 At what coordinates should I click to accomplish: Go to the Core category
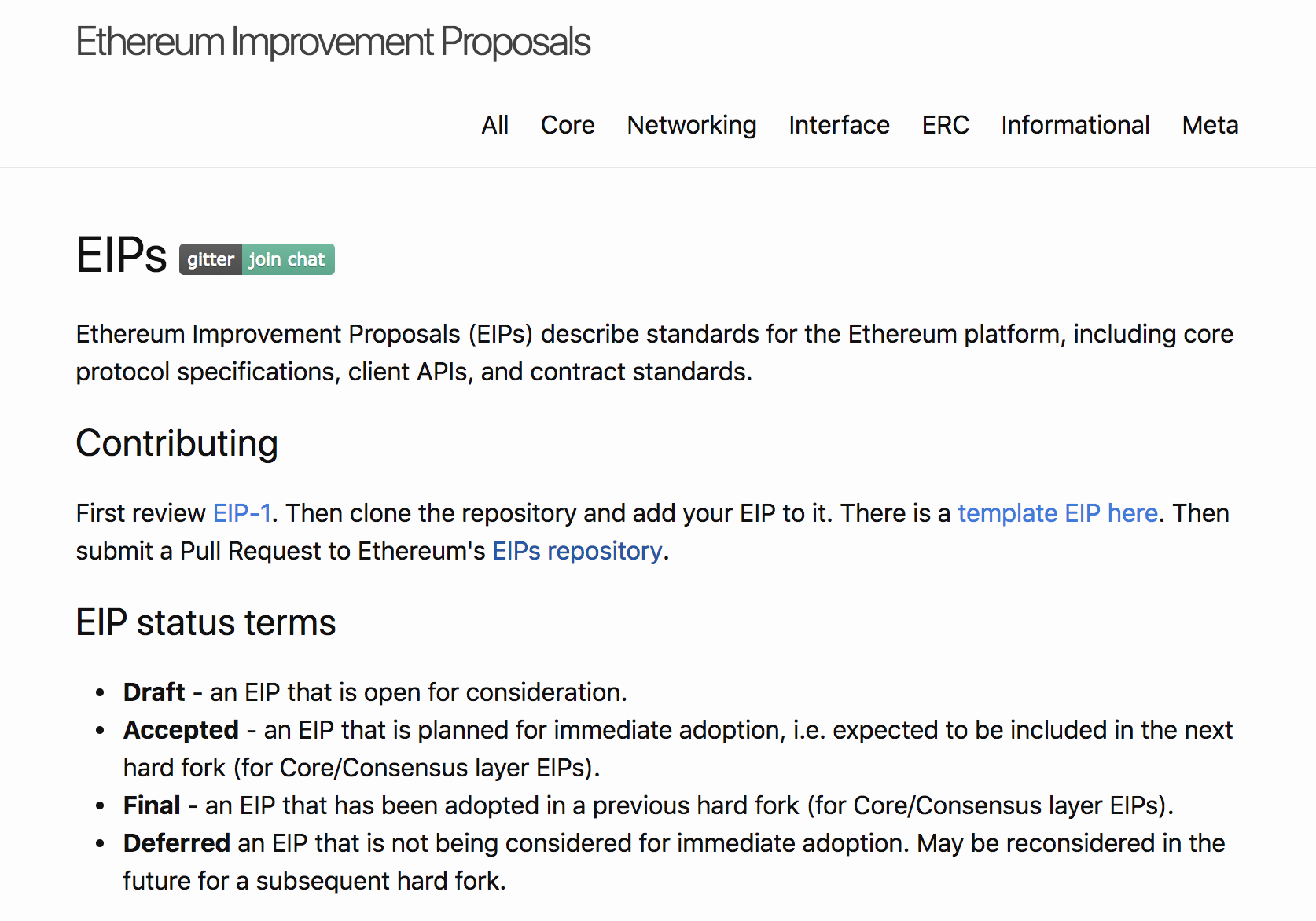[x=567, y=125]
